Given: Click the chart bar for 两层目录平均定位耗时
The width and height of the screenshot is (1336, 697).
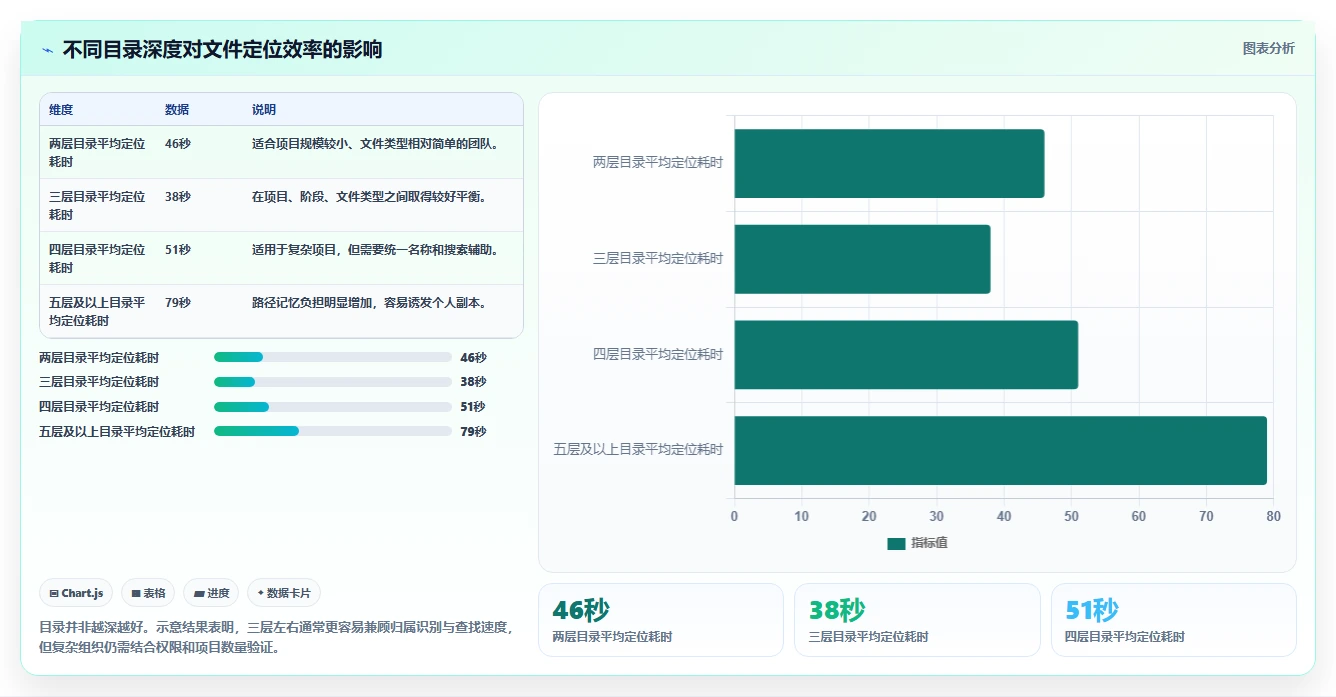Looking at the screenshot, I should coord(889,163).
